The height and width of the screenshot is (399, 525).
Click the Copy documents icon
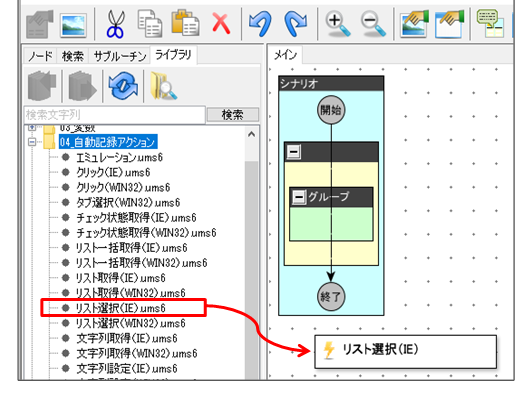[150, 23]
